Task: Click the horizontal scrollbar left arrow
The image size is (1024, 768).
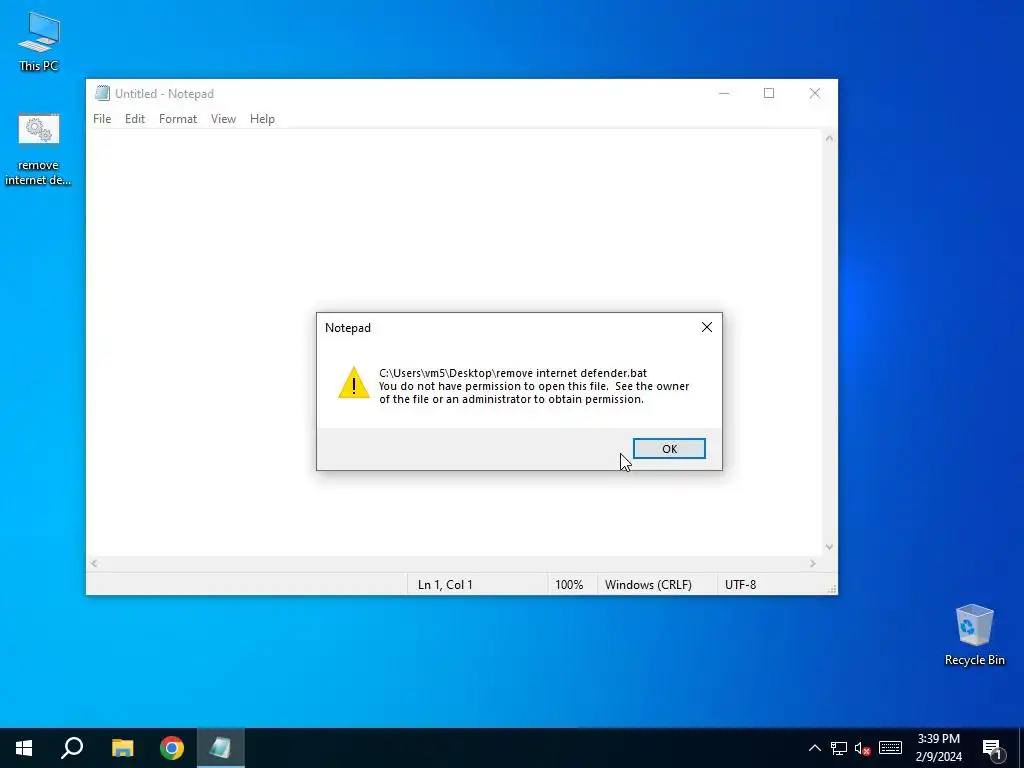Action: pos(94,563)
